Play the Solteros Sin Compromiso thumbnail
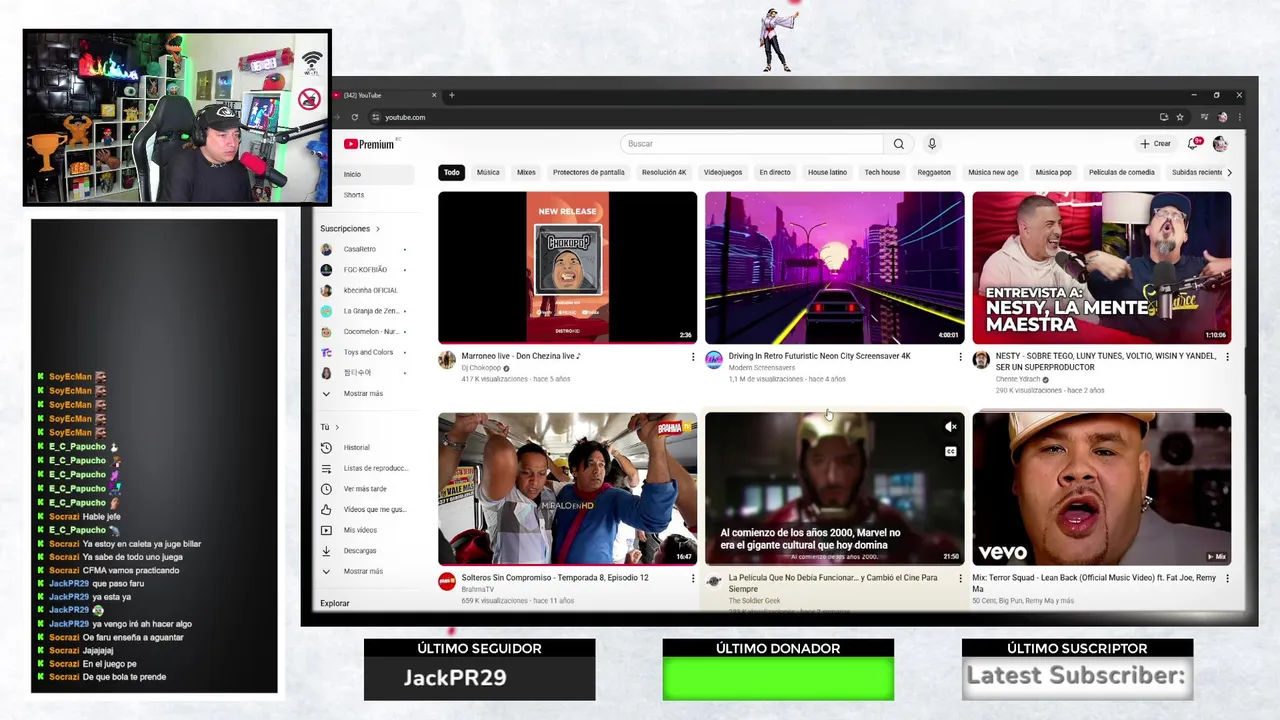 (567, 489)
